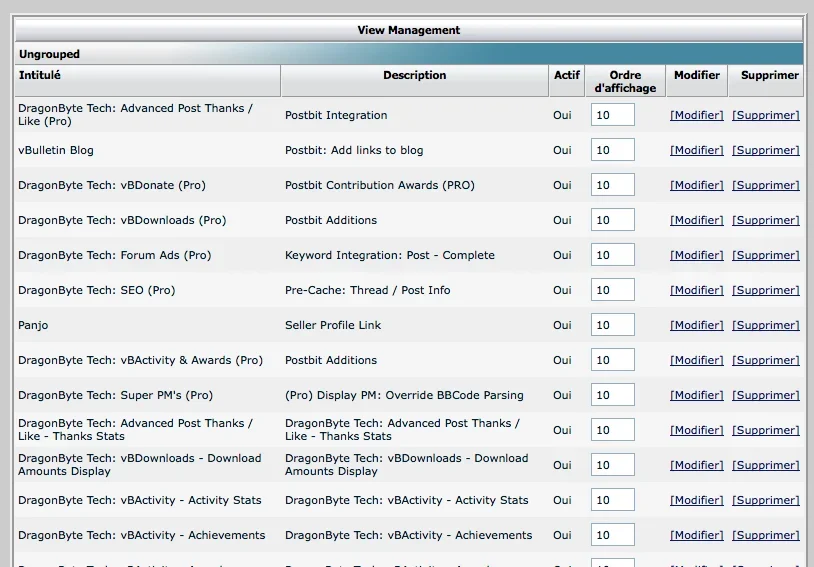Click order field for vBActivity & Awards (Pro)

click(613, 359)
